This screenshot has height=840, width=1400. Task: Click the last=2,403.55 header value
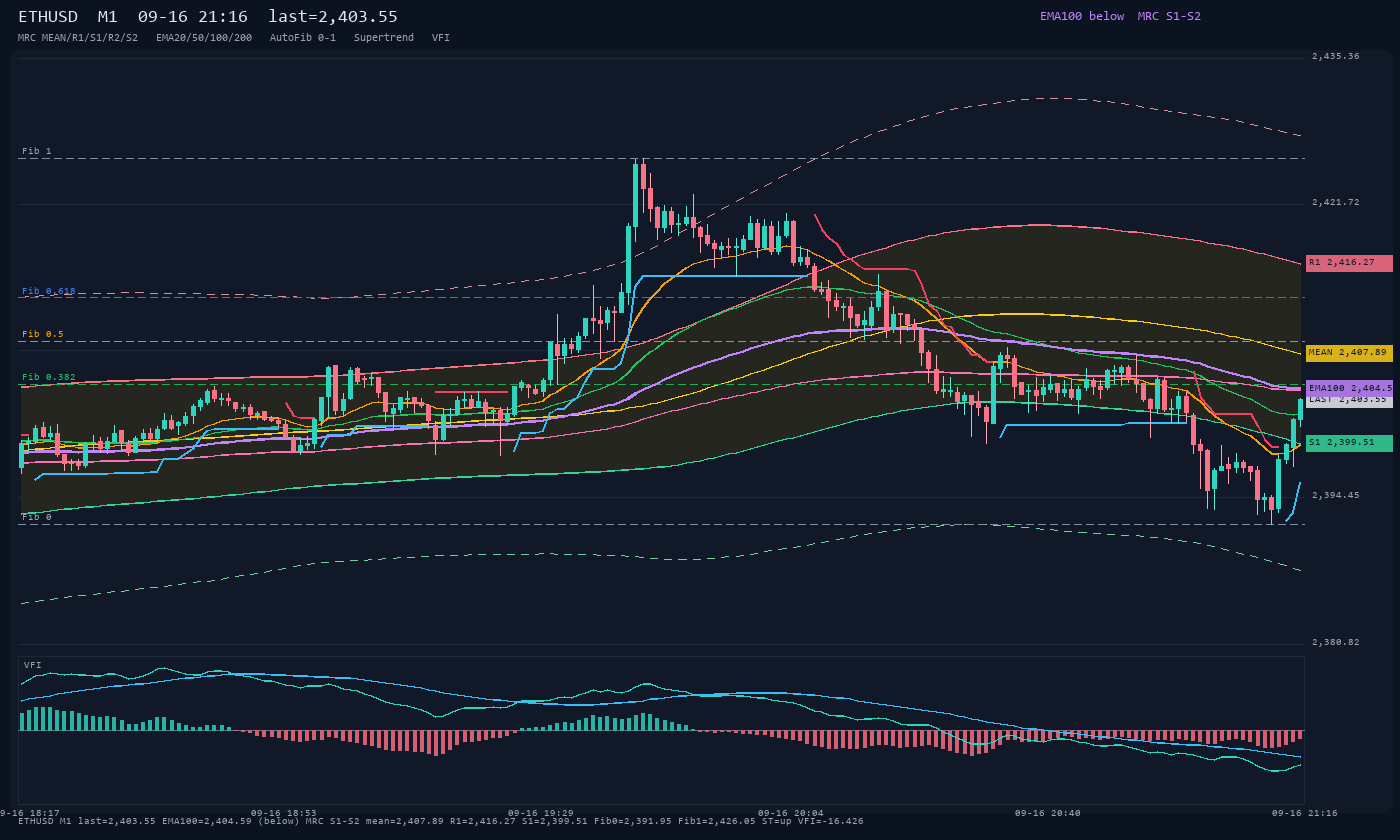333,17
